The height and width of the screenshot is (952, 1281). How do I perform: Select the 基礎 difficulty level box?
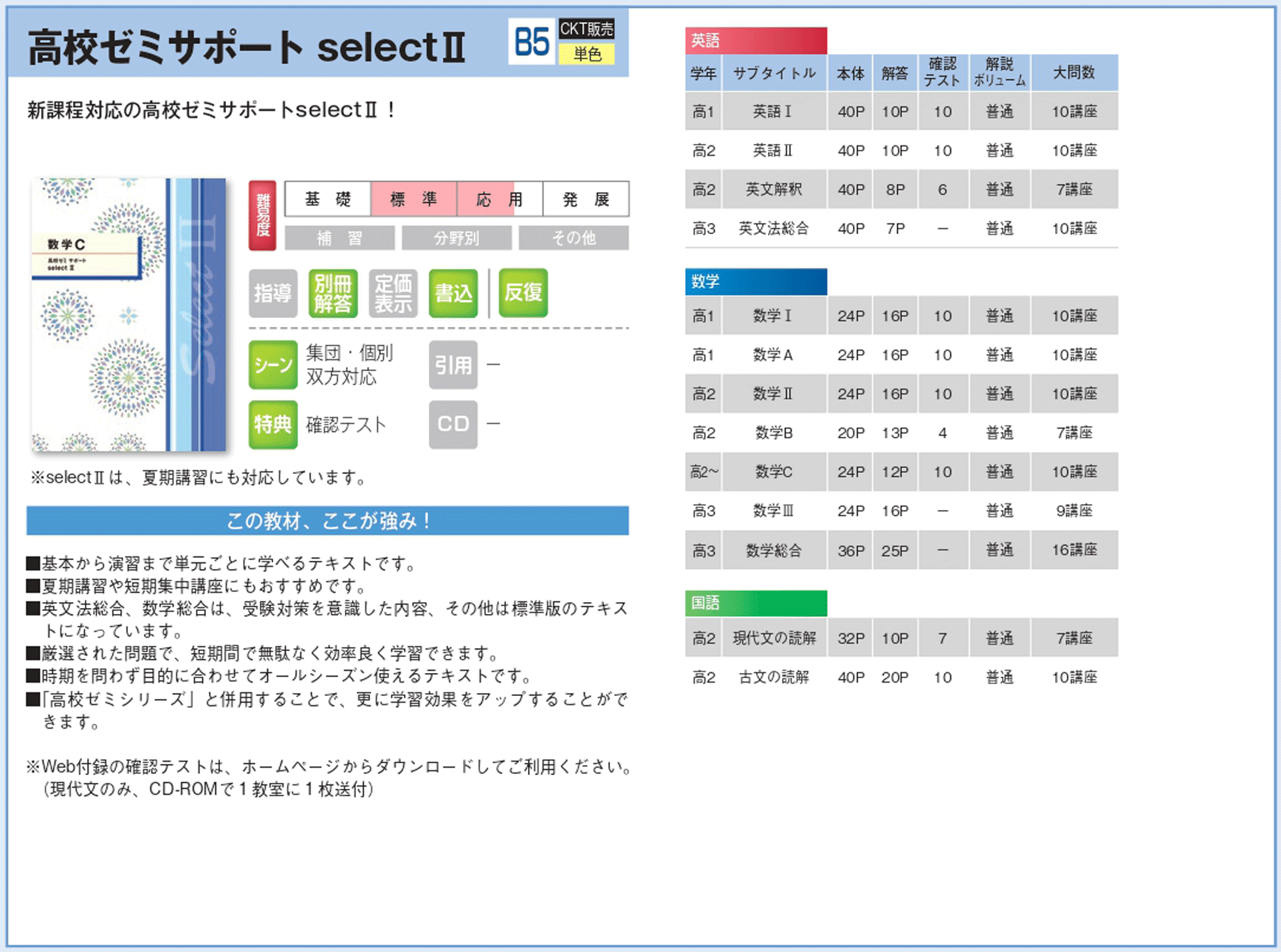click(328, 199)
